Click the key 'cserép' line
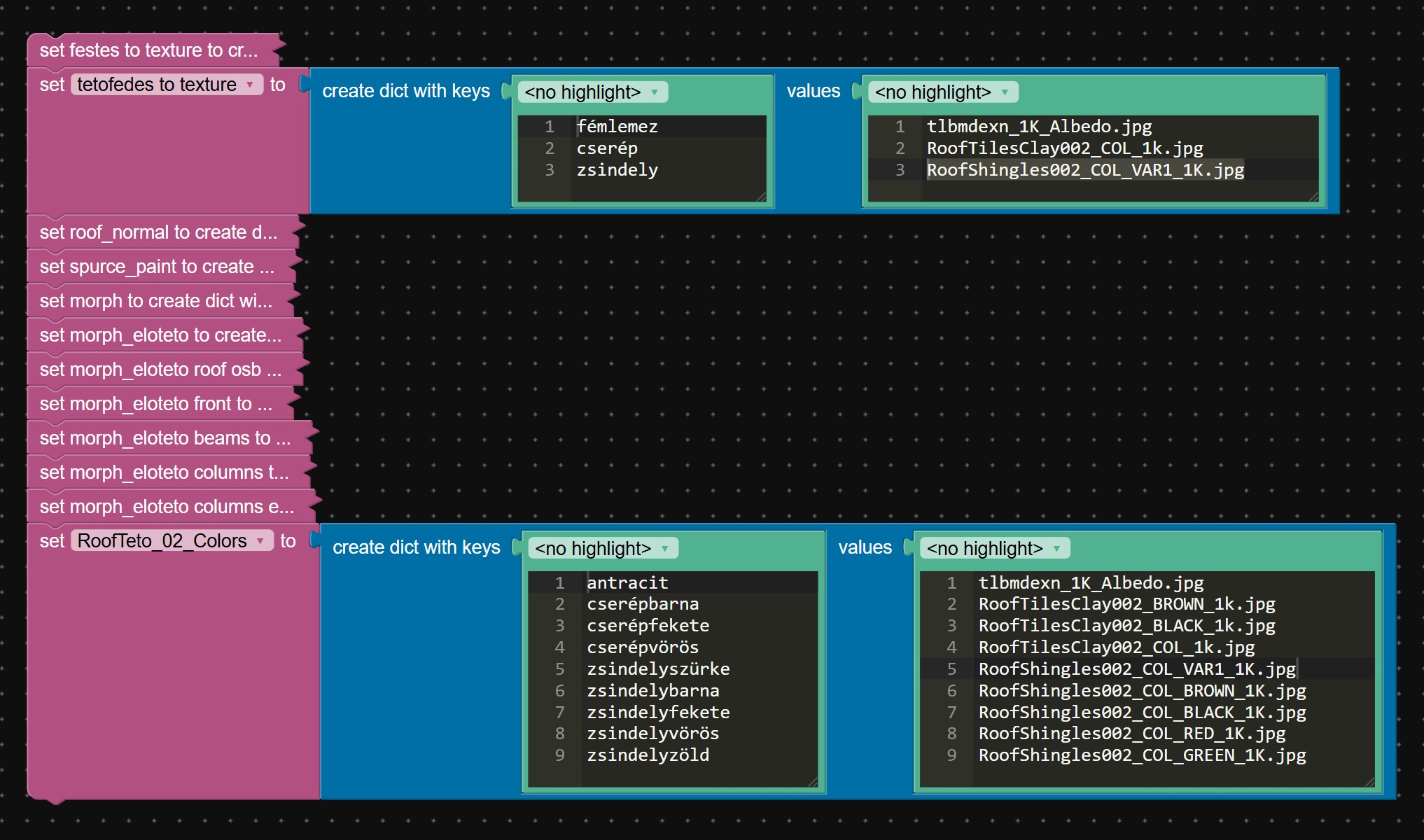The height and width of the screenshot is (840, 1424). pyautogui.click(x=606, y=148)
